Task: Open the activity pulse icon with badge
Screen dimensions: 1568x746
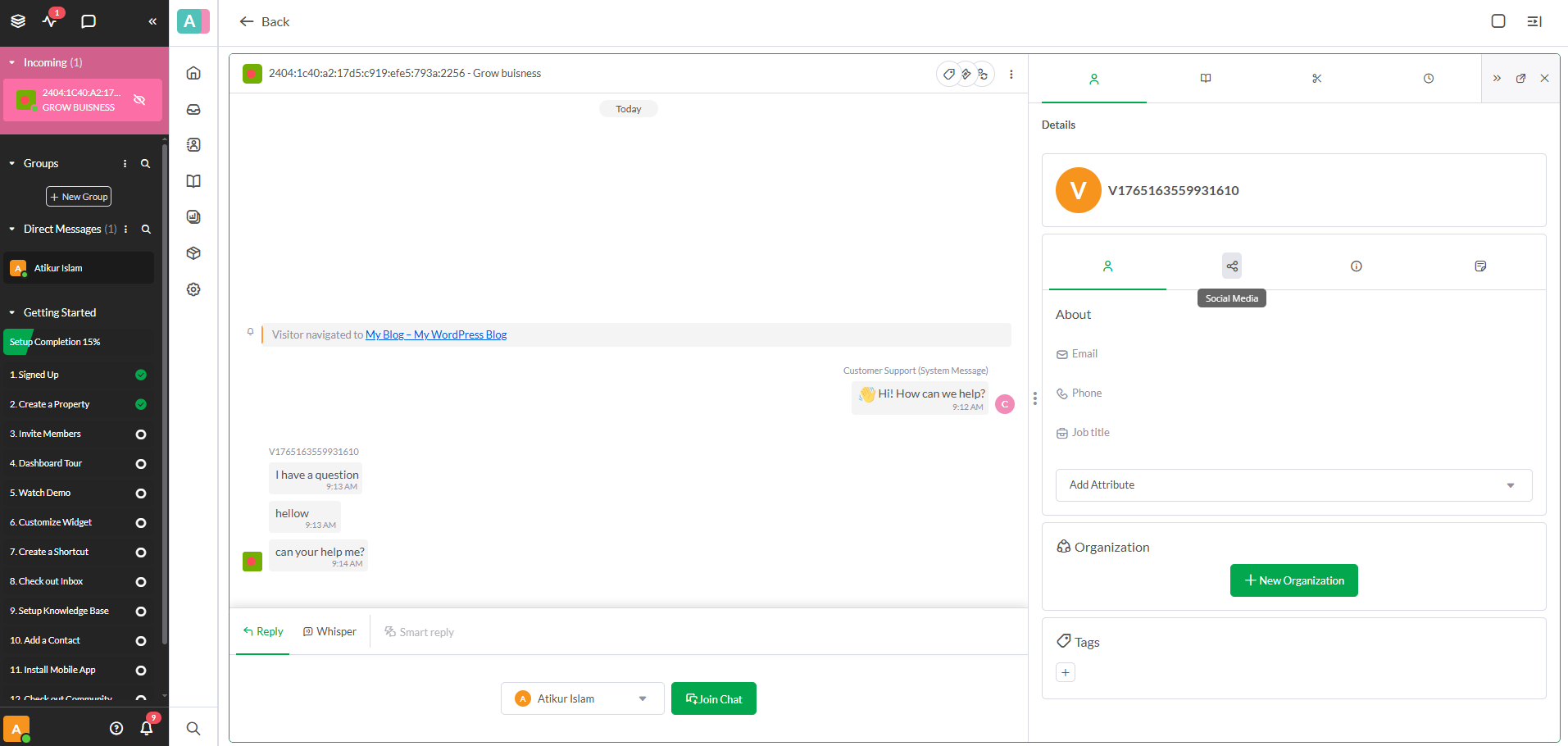Action: 51,20
